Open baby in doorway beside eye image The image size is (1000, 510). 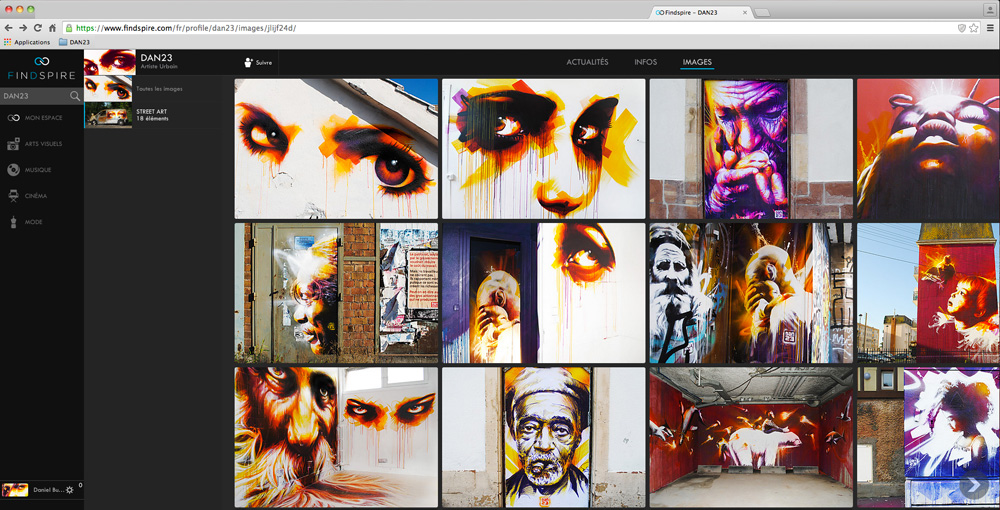(543, 293)
